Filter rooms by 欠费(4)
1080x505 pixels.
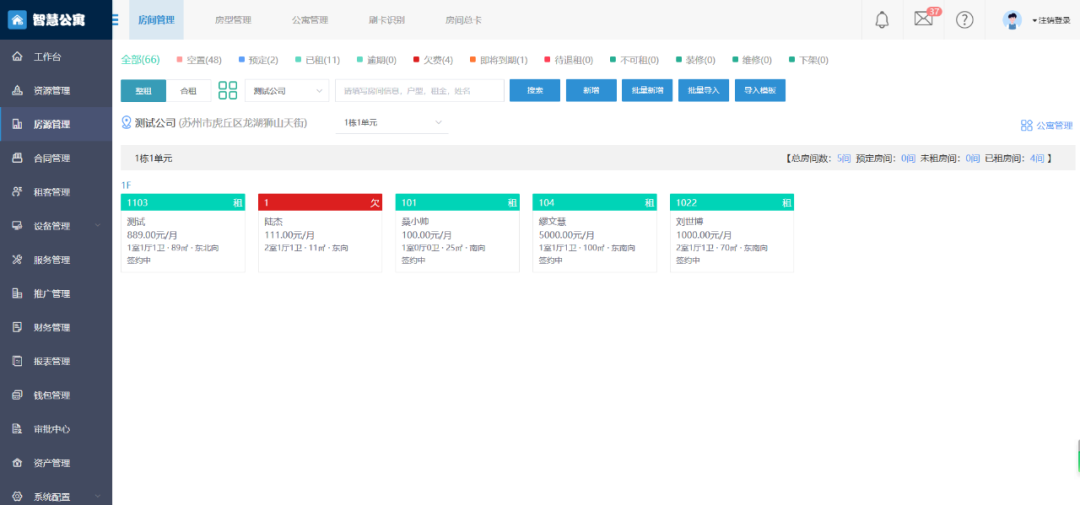pyautogui.click(x=433, y=60)
